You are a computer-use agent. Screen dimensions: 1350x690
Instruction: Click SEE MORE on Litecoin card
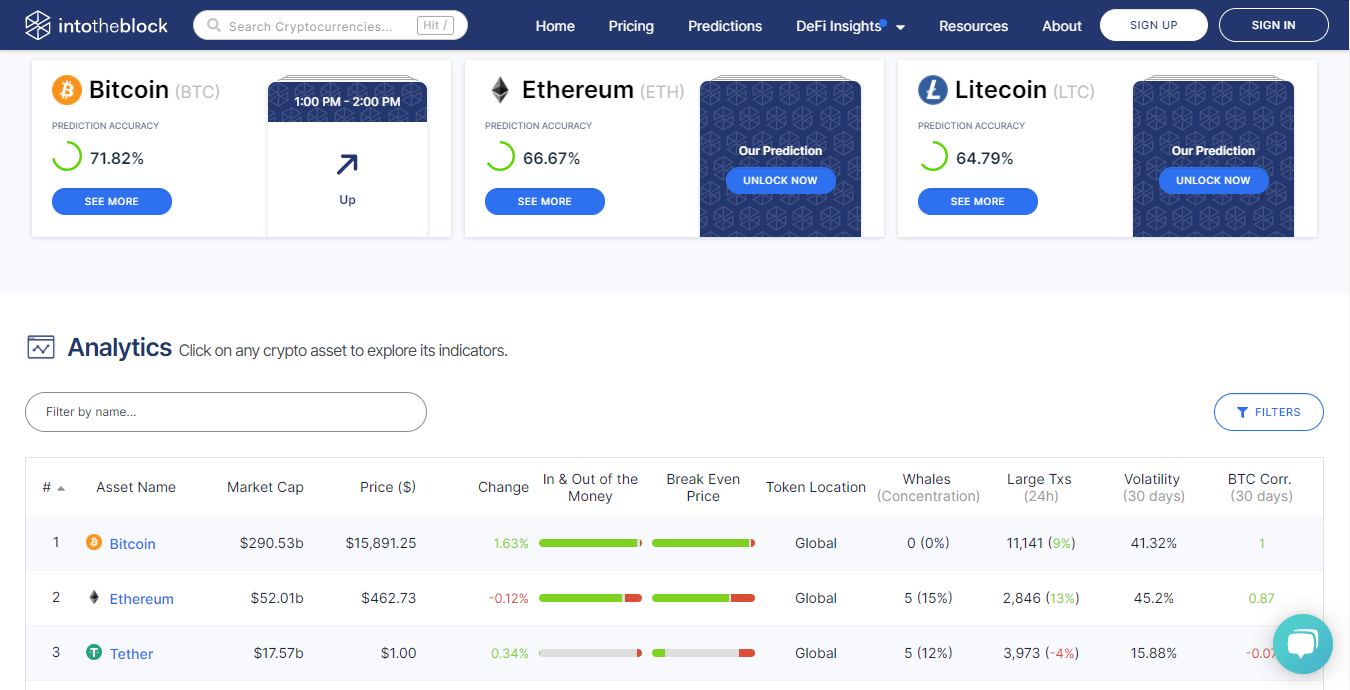[x=978, y=201]
